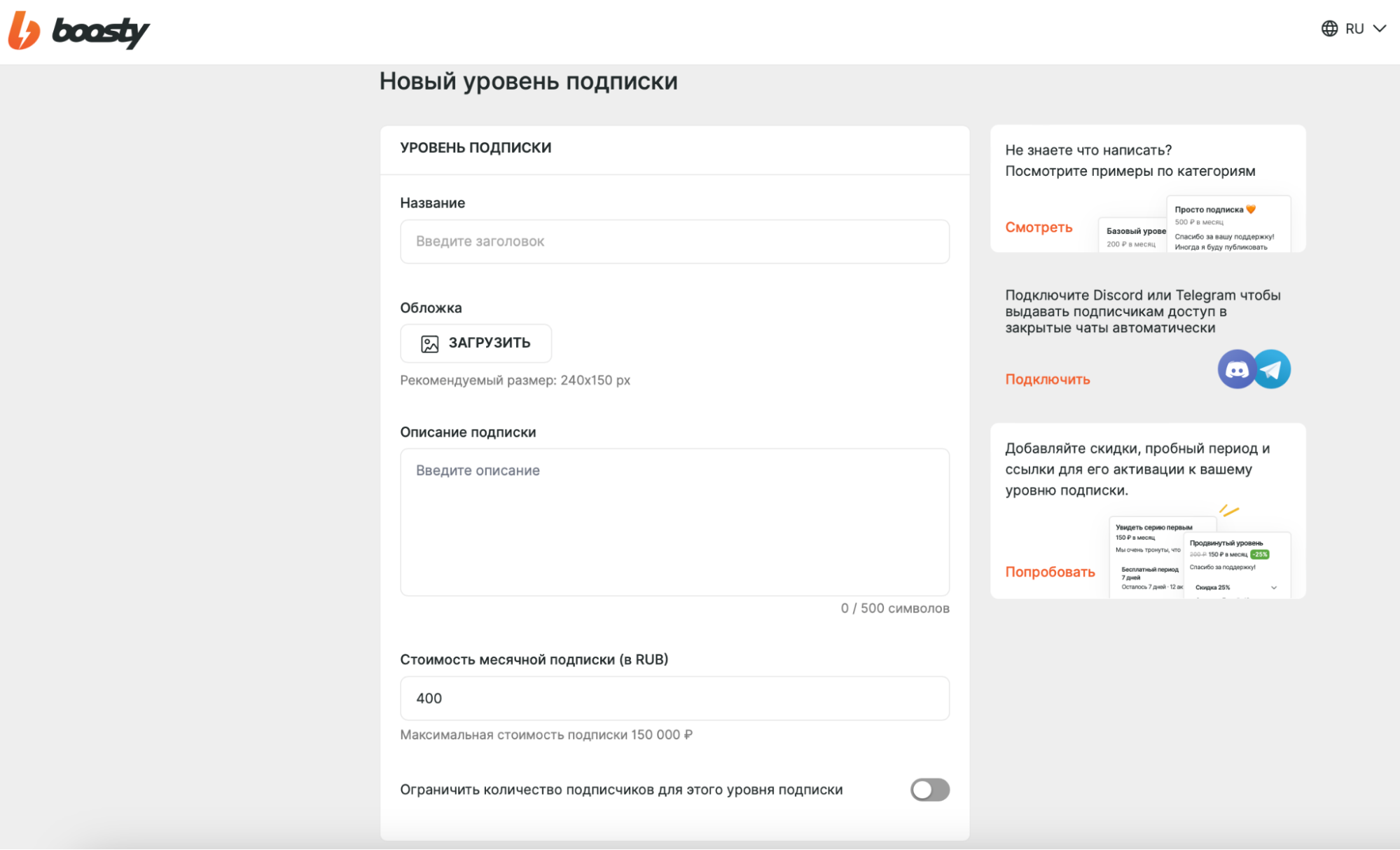Click the globe language icon
This screenshot has height=850, width=1400.
pos(1329,29)
